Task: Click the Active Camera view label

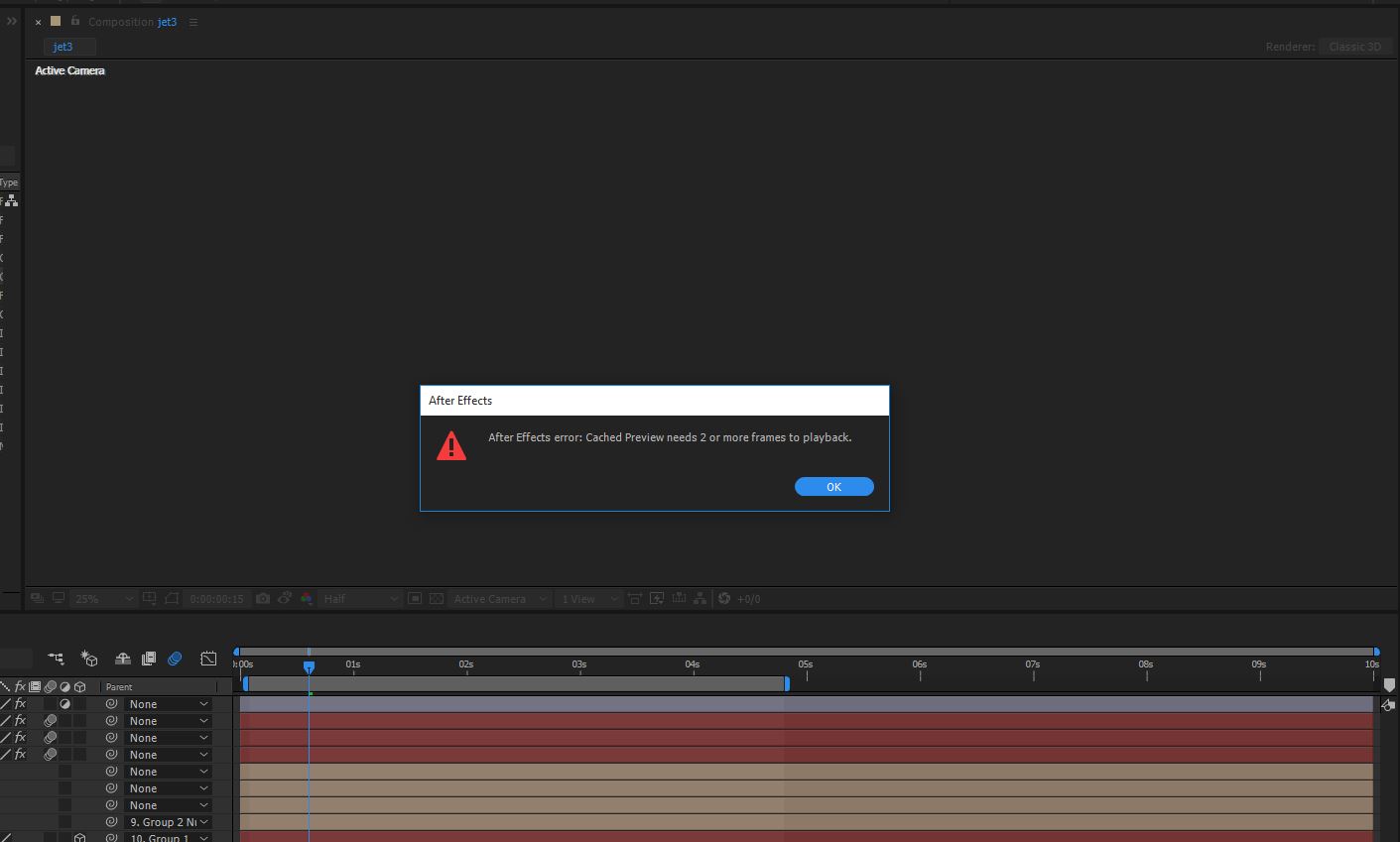Action: tap(69, 70)
